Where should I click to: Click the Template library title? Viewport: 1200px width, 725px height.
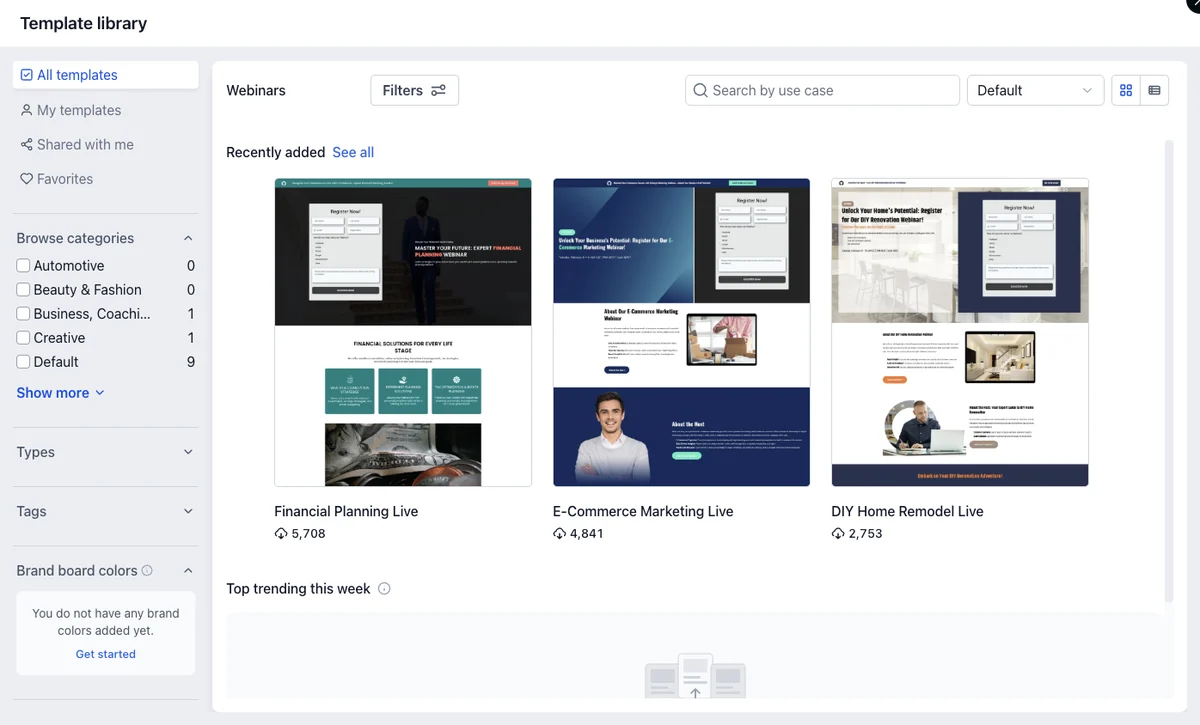pyautogui.click(x=84, y=23)
